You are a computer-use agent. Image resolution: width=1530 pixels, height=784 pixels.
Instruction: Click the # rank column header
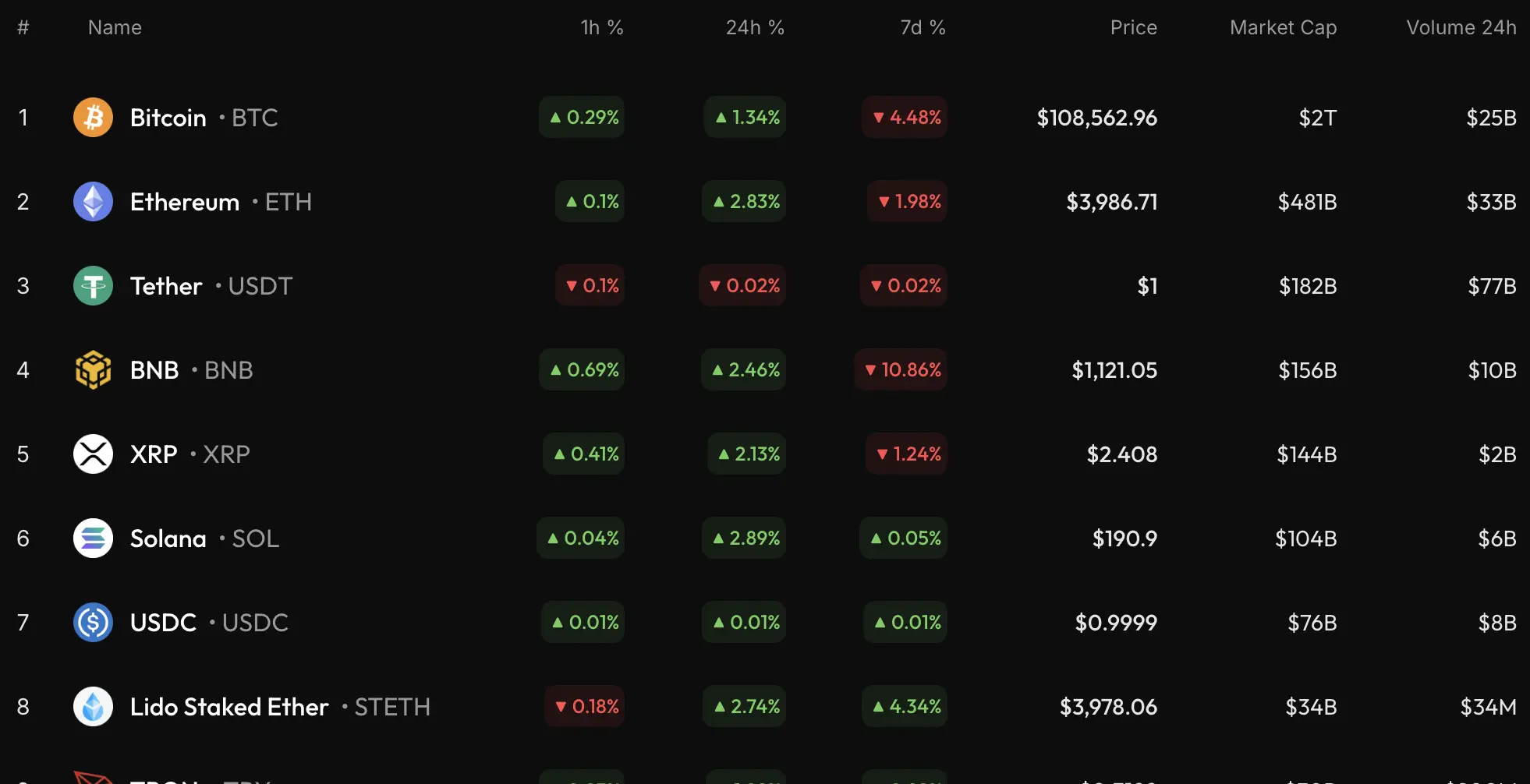tap(23, 28)
